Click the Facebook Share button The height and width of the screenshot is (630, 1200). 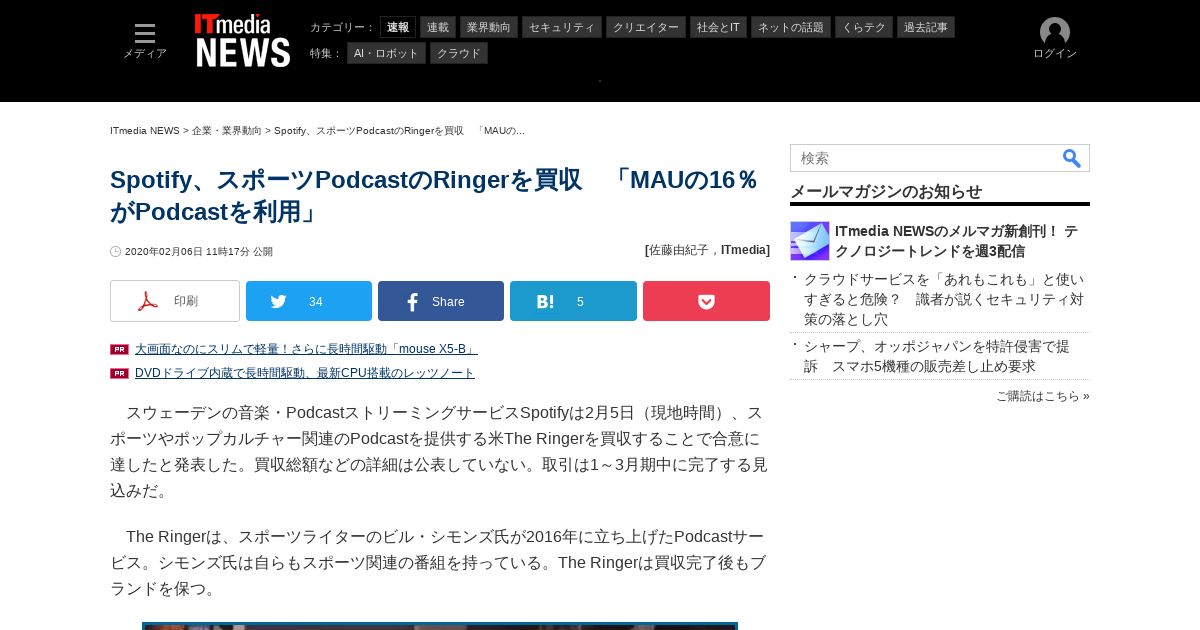[441, 301]
